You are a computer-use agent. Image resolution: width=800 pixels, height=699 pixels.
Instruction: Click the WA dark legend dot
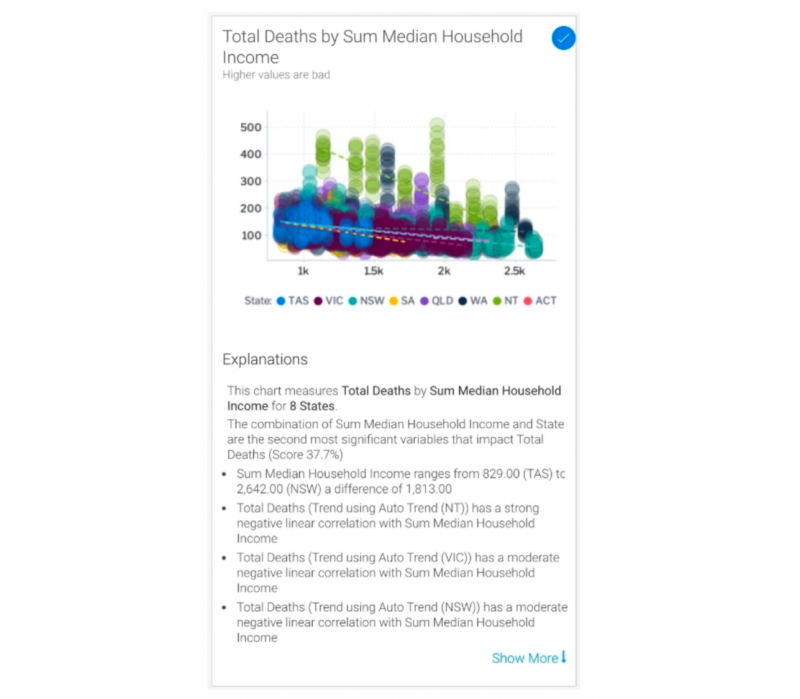462,301
